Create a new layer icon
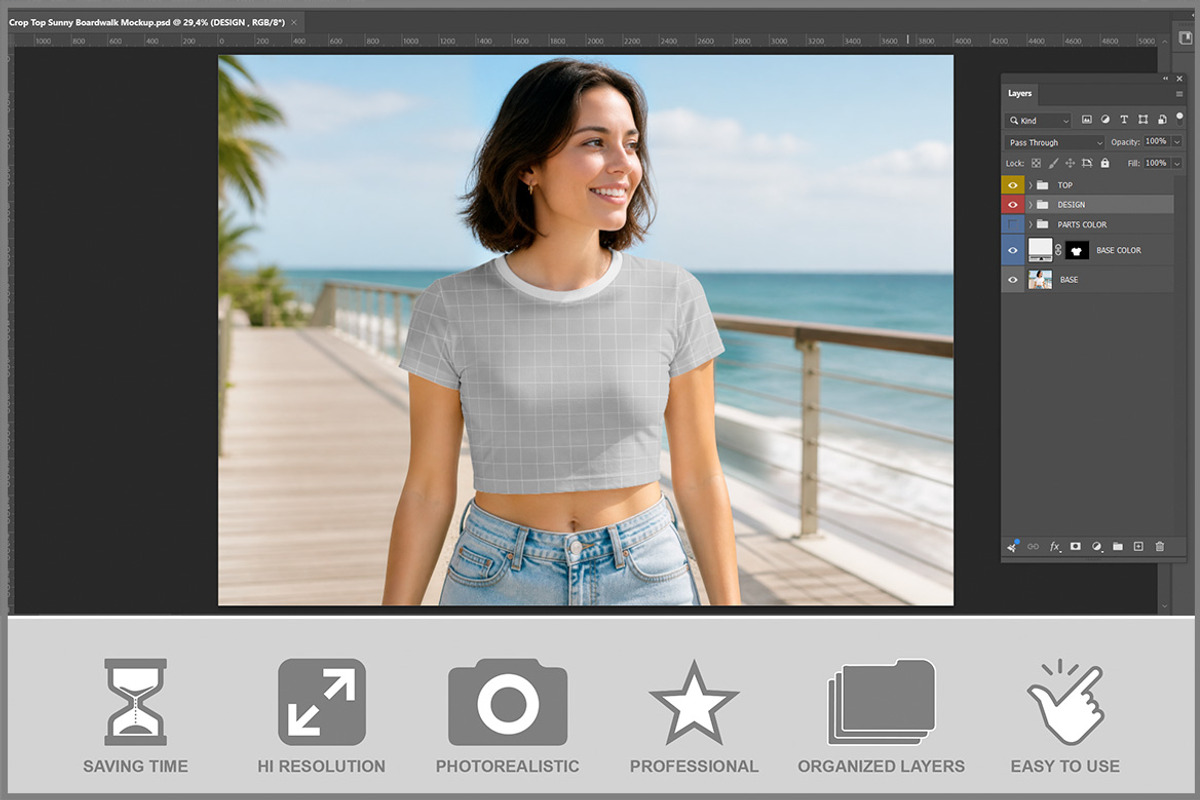The image size is (1200, 800). [1138, 546]
